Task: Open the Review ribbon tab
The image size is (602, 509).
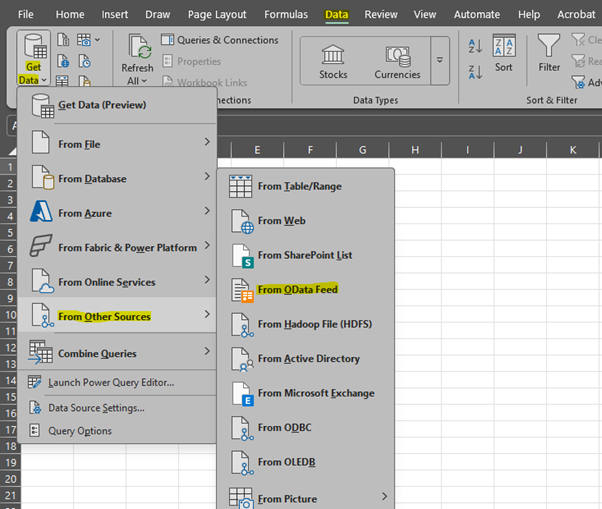Action: [x=381, y=15]
